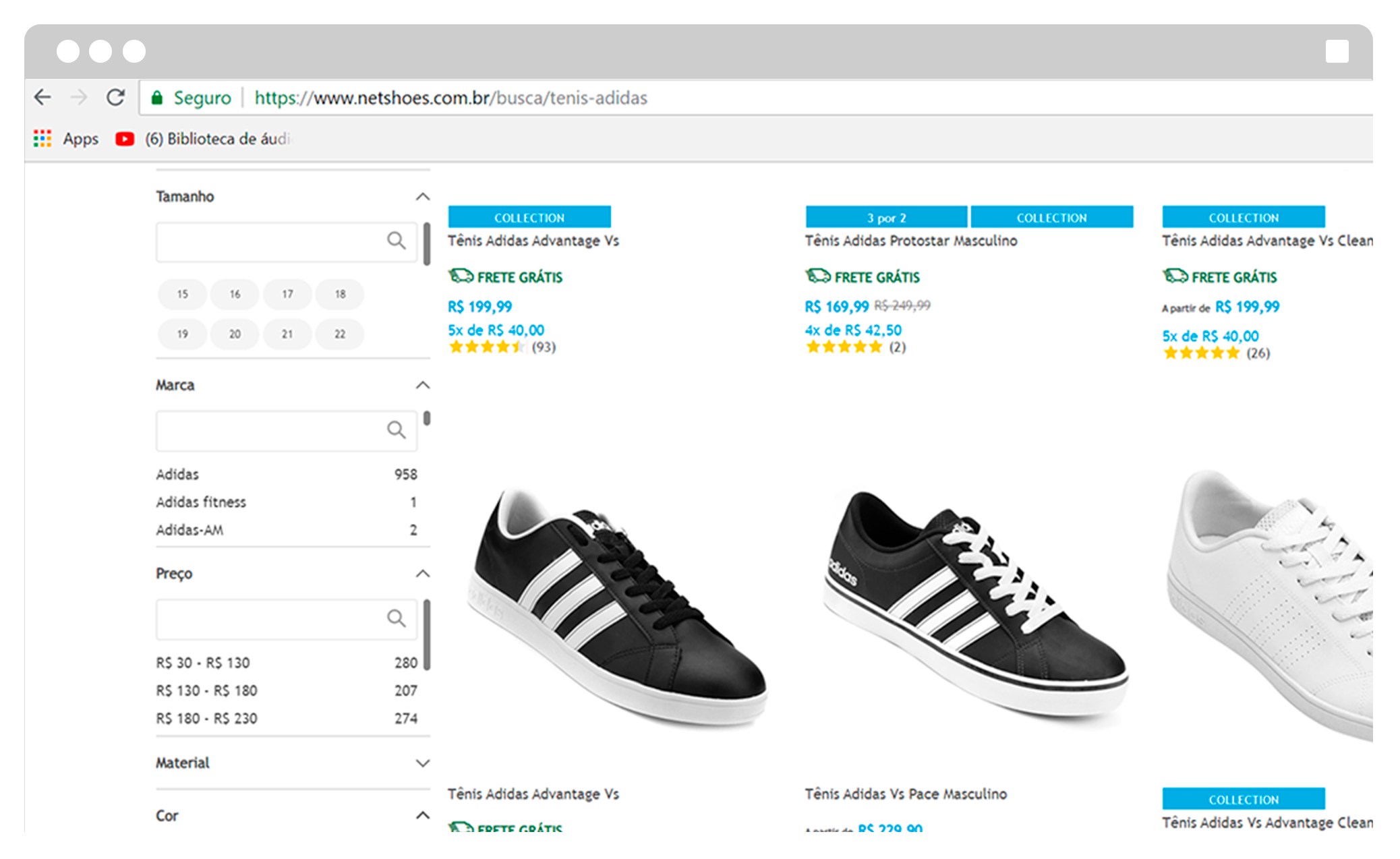Click the Preço list scrollbar
1400x859 pixels.
coord(427,634)
